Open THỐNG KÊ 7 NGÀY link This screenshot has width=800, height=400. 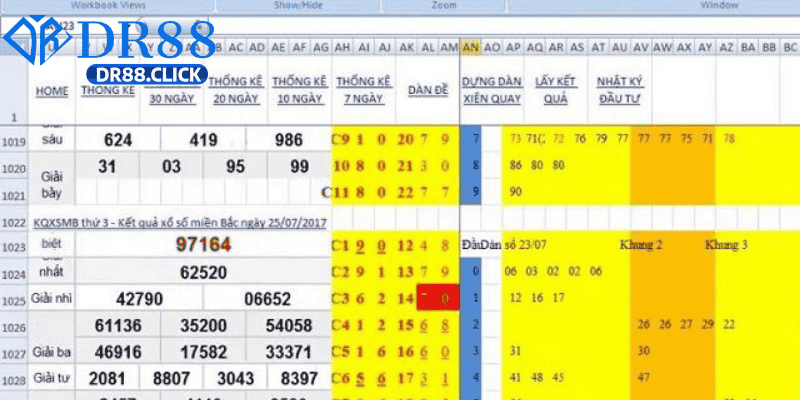pyautogui.click(x=363, y=91)
